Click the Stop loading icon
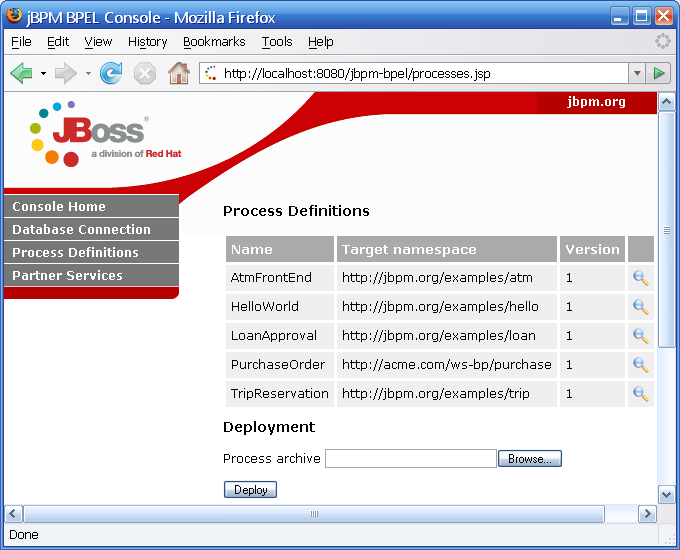 [x=144, y=73]
